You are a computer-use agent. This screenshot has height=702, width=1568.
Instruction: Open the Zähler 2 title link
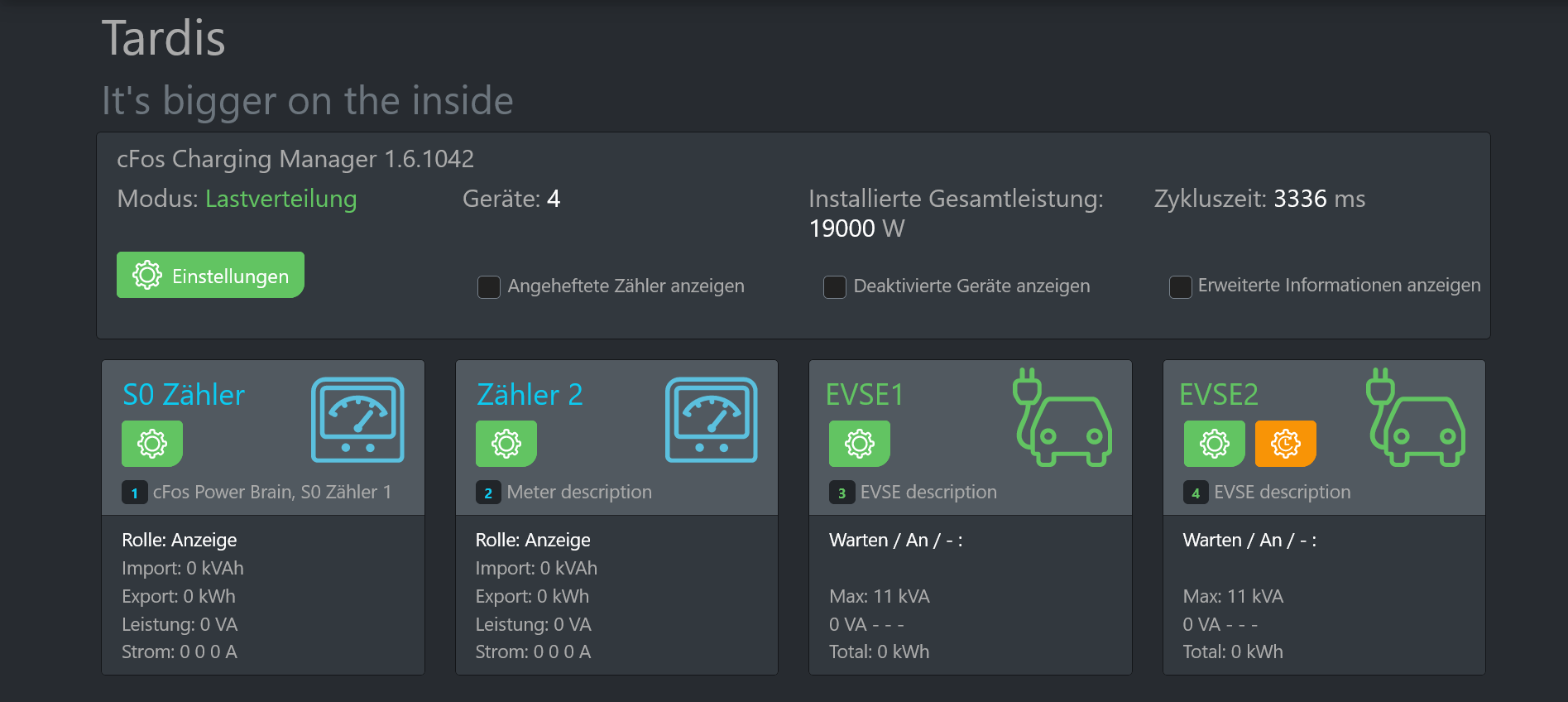pyautogui.click(x=530, y=395)
